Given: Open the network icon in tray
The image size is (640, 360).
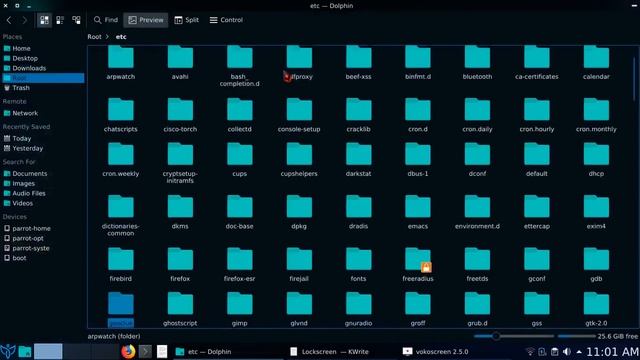Looking at the screenshot, I should click(x=530, y=351).
